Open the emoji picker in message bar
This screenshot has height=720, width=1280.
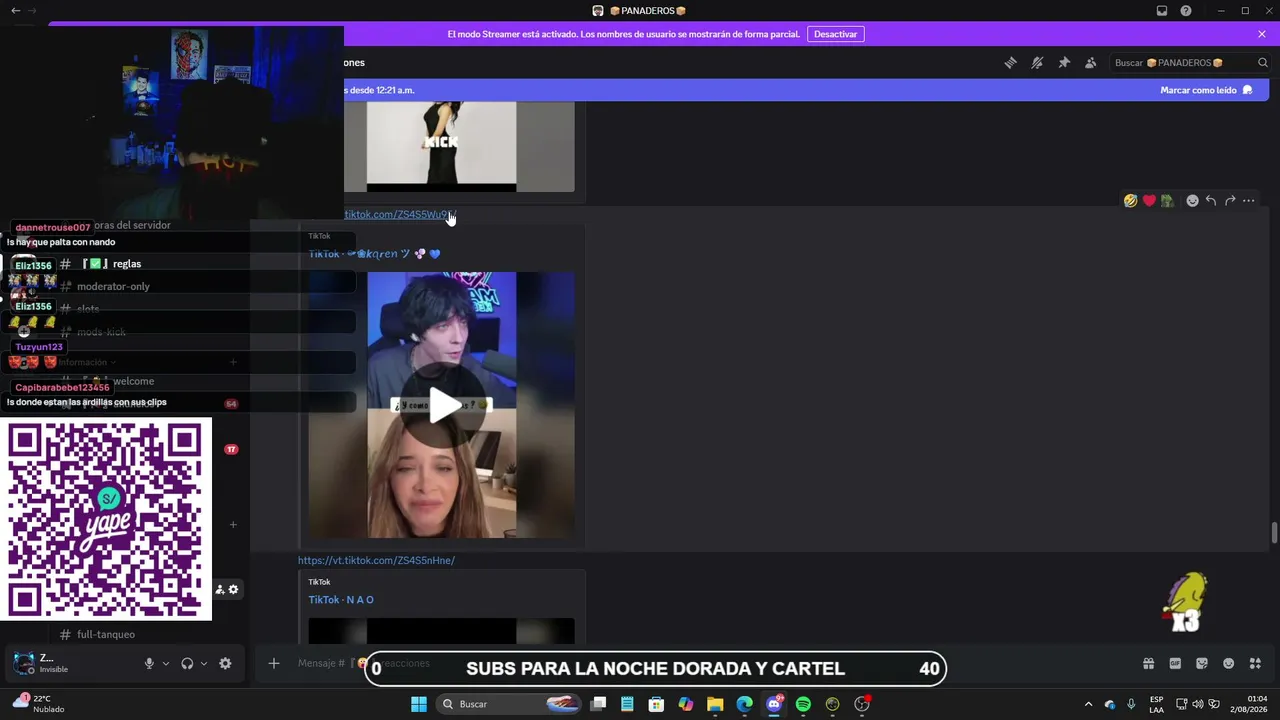coord(1229,664)
